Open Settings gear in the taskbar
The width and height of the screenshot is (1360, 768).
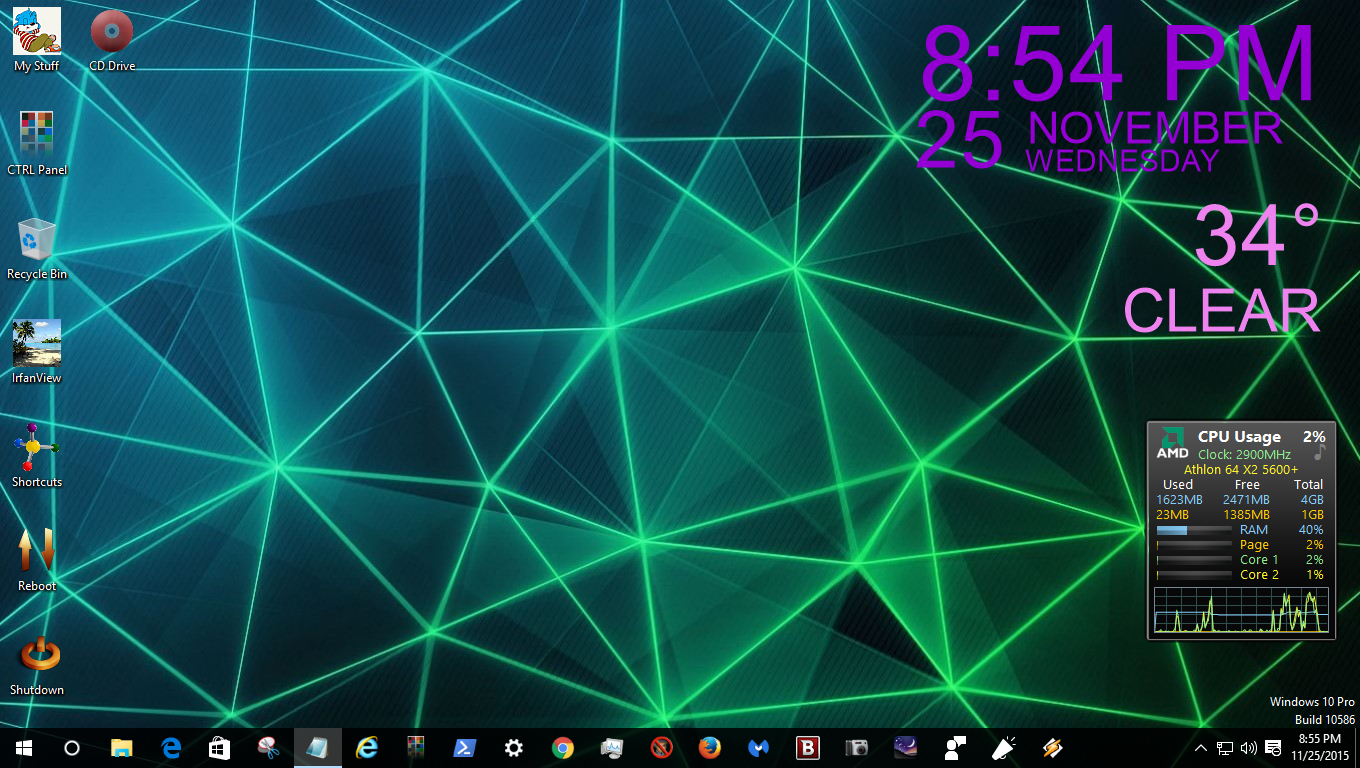513,748
